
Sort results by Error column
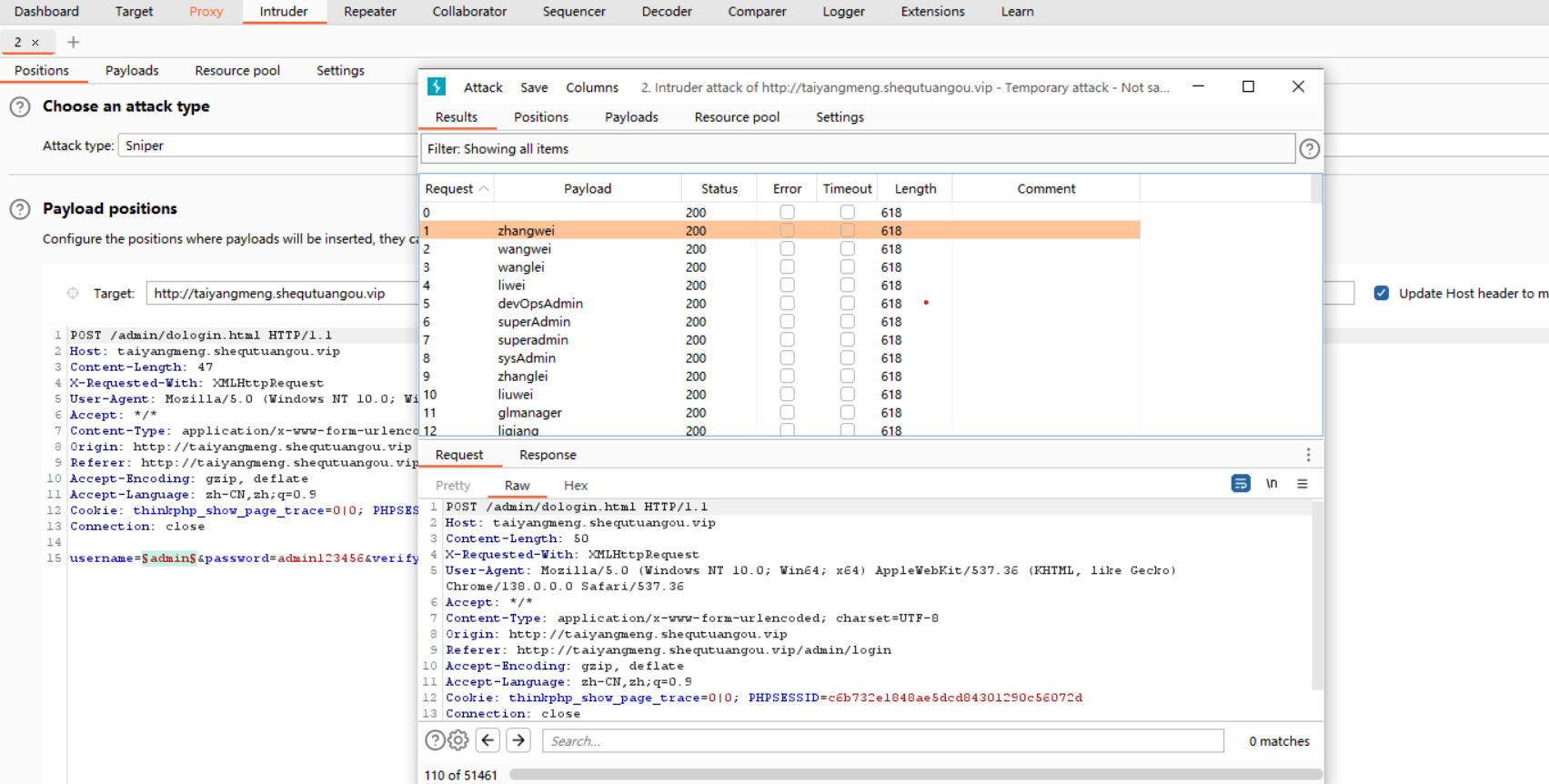tap(788, 188)
